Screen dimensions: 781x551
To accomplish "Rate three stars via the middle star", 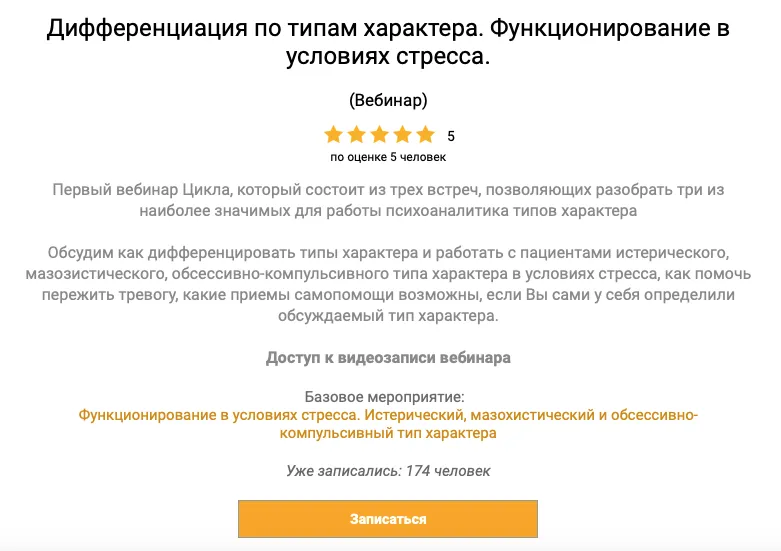I will pos(380,135).
